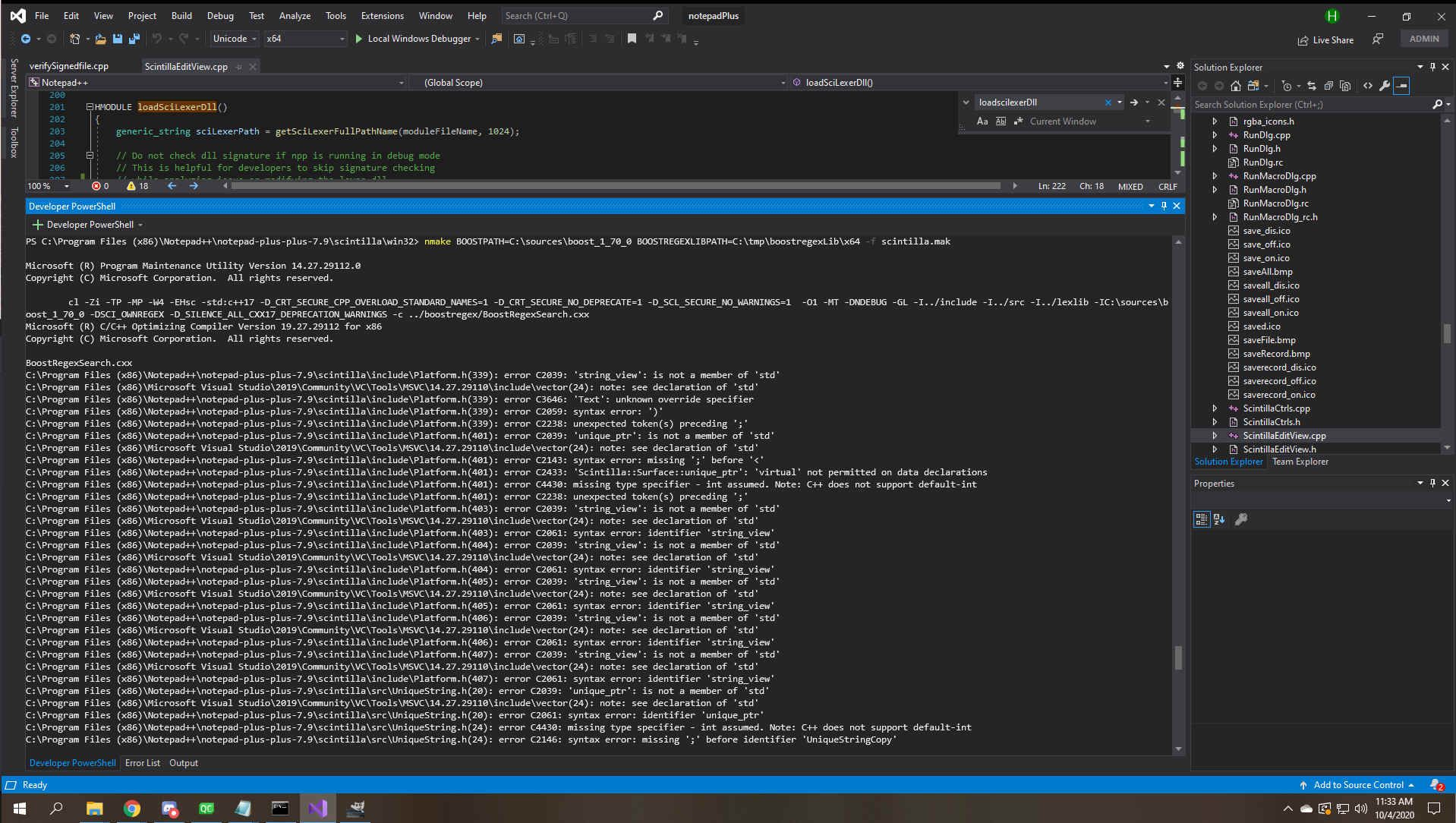
Task: Click the previous issue left arrow
Action: (x=172, y=186)
